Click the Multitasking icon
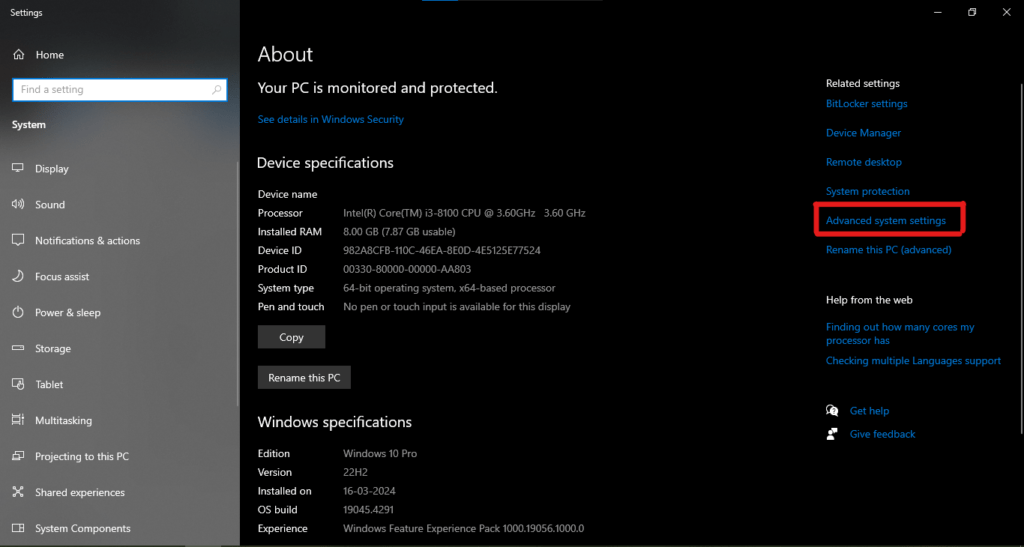This screenshot has width=1024, height=547. pos(18,420)
